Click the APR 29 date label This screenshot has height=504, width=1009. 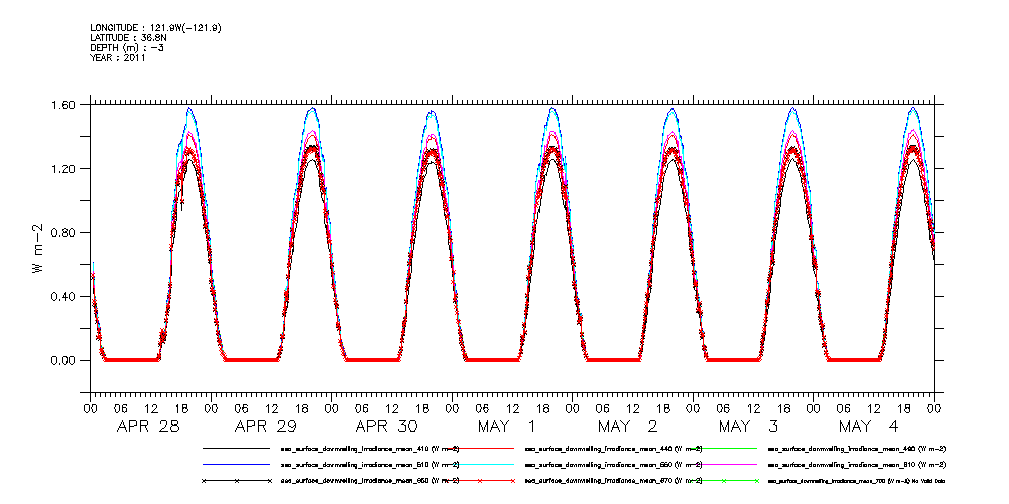pos(269,427)
